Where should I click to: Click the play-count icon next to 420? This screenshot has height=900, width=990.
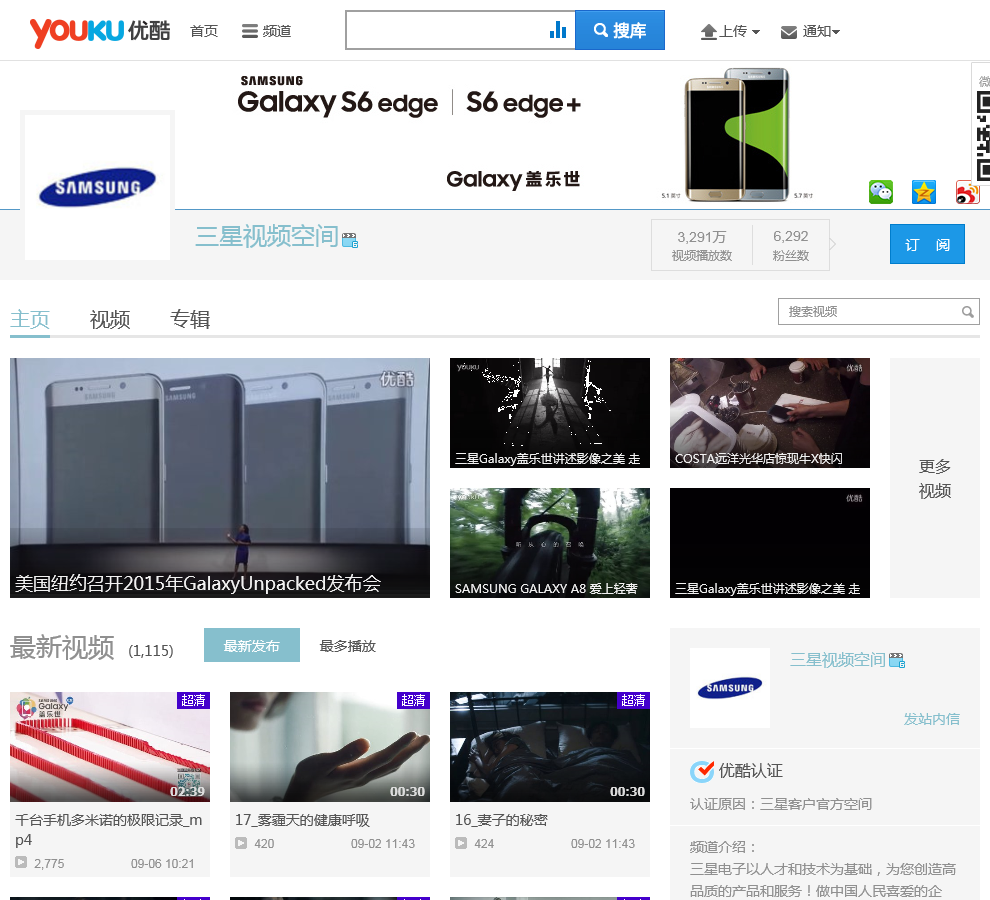tap(241, 843)
